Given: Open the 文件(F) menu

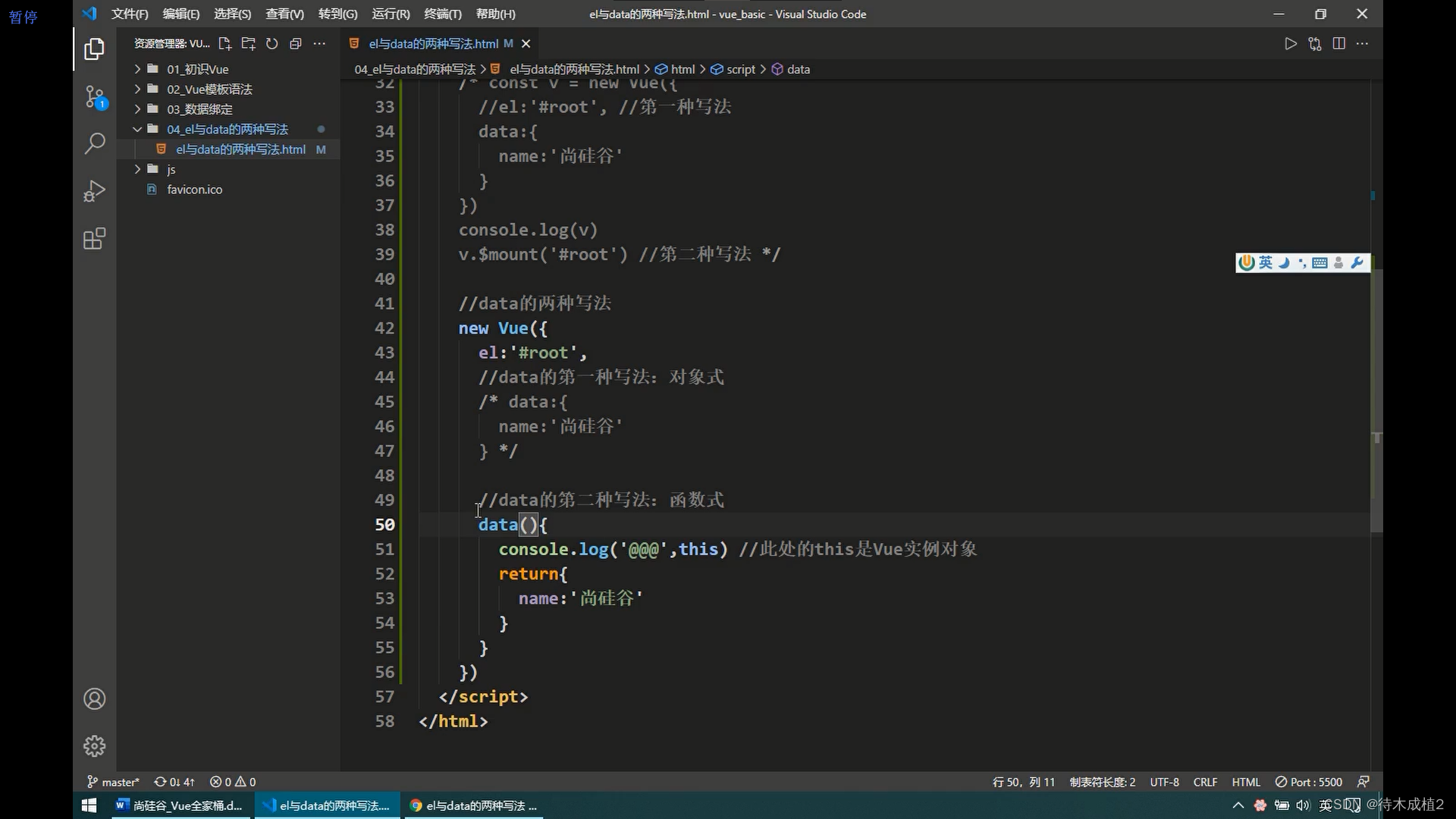Looking at the screenshot, I should (x=130, y=14).
